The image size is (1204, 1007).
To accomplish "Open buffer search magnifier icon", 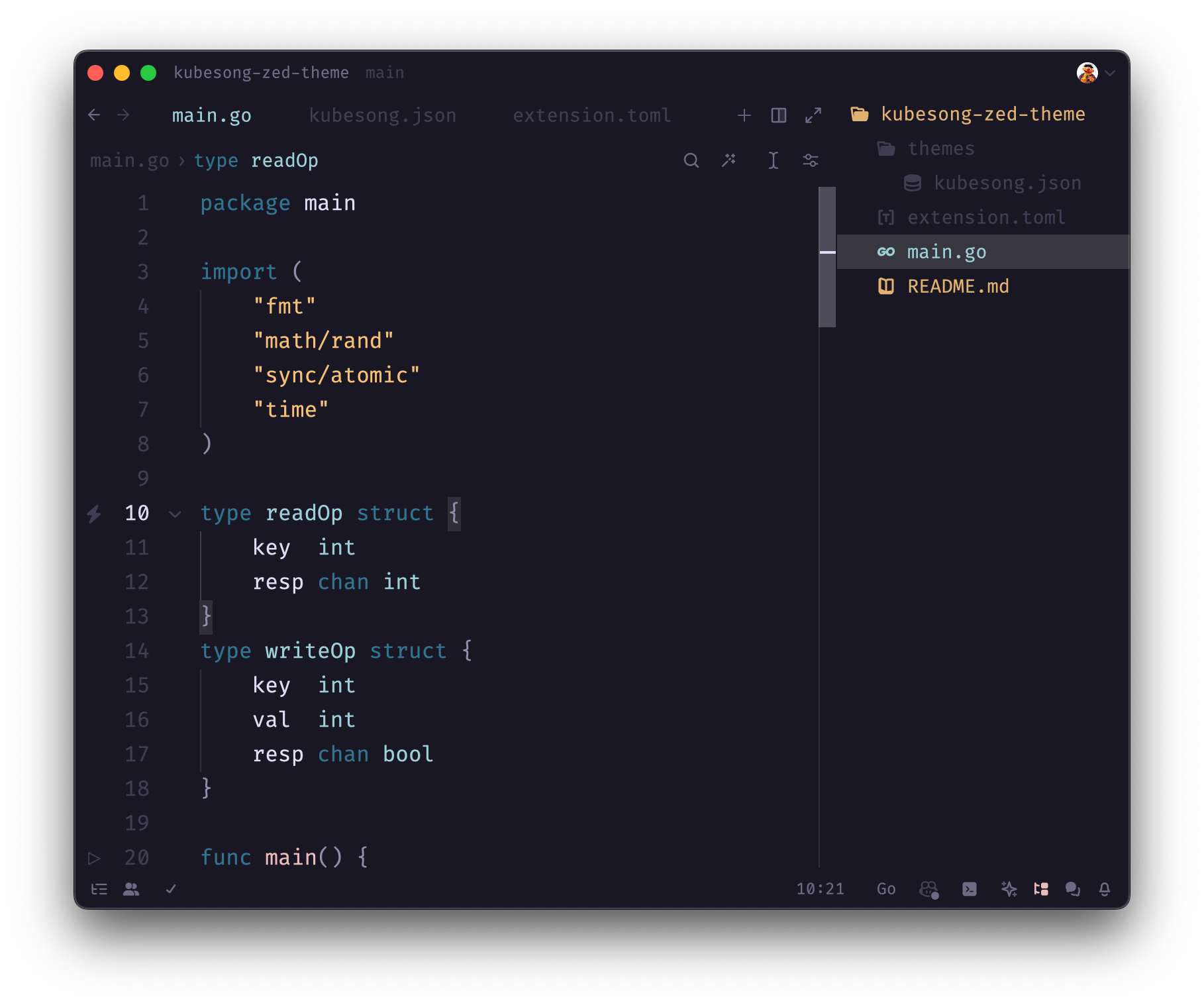I will click(691, 160).
